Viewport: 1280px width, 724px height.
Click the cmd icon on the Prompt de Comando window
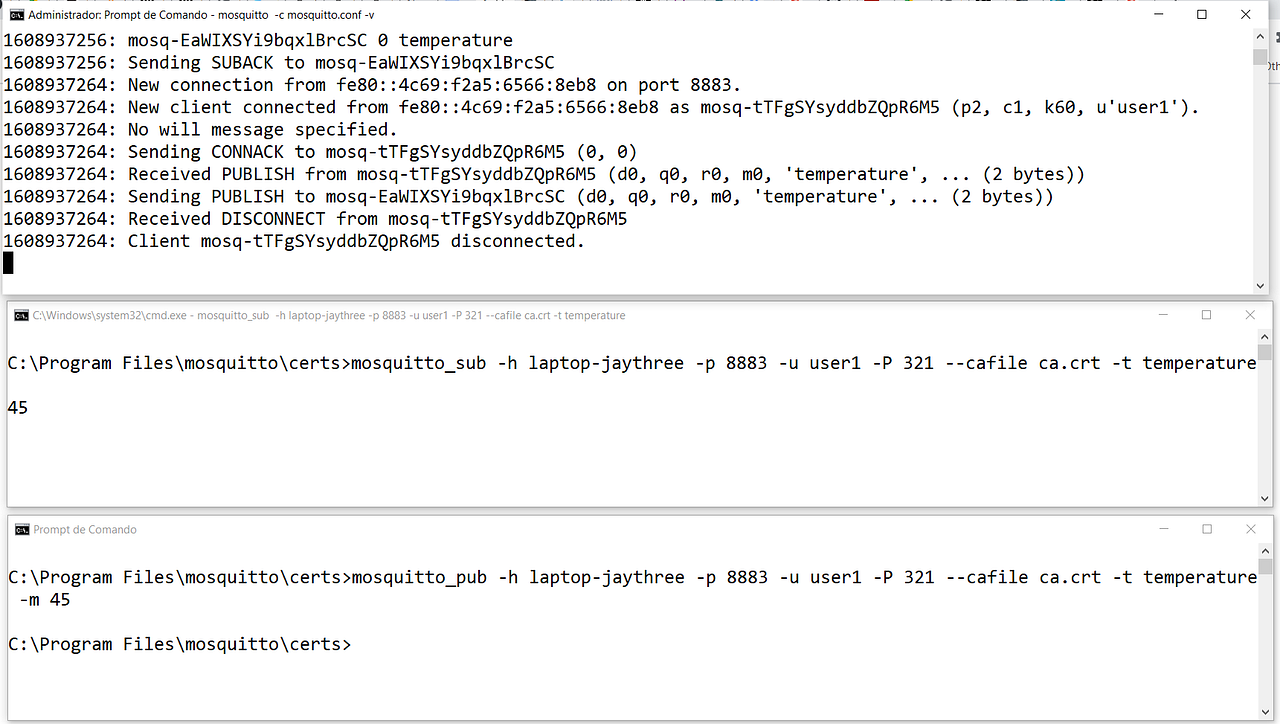(x=21, y=529)
